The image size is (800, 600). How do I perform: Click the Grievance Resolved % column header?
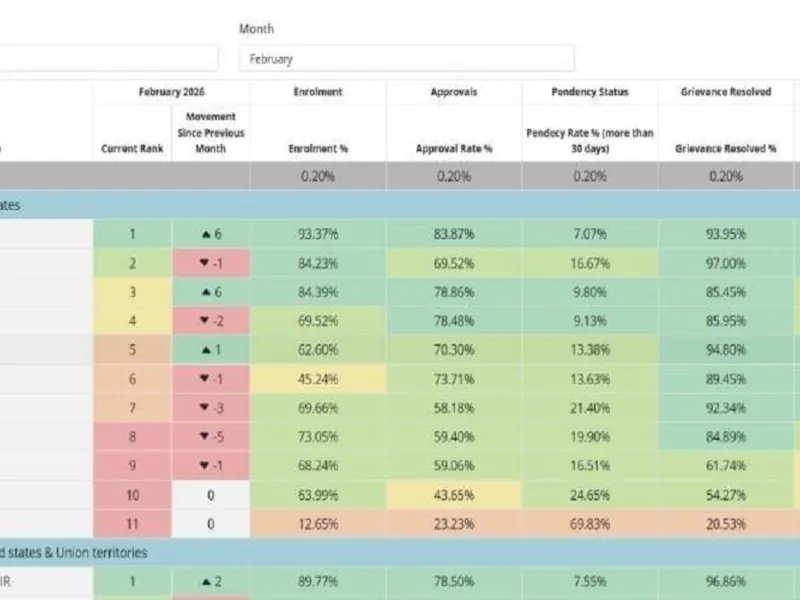pos(726,148)
